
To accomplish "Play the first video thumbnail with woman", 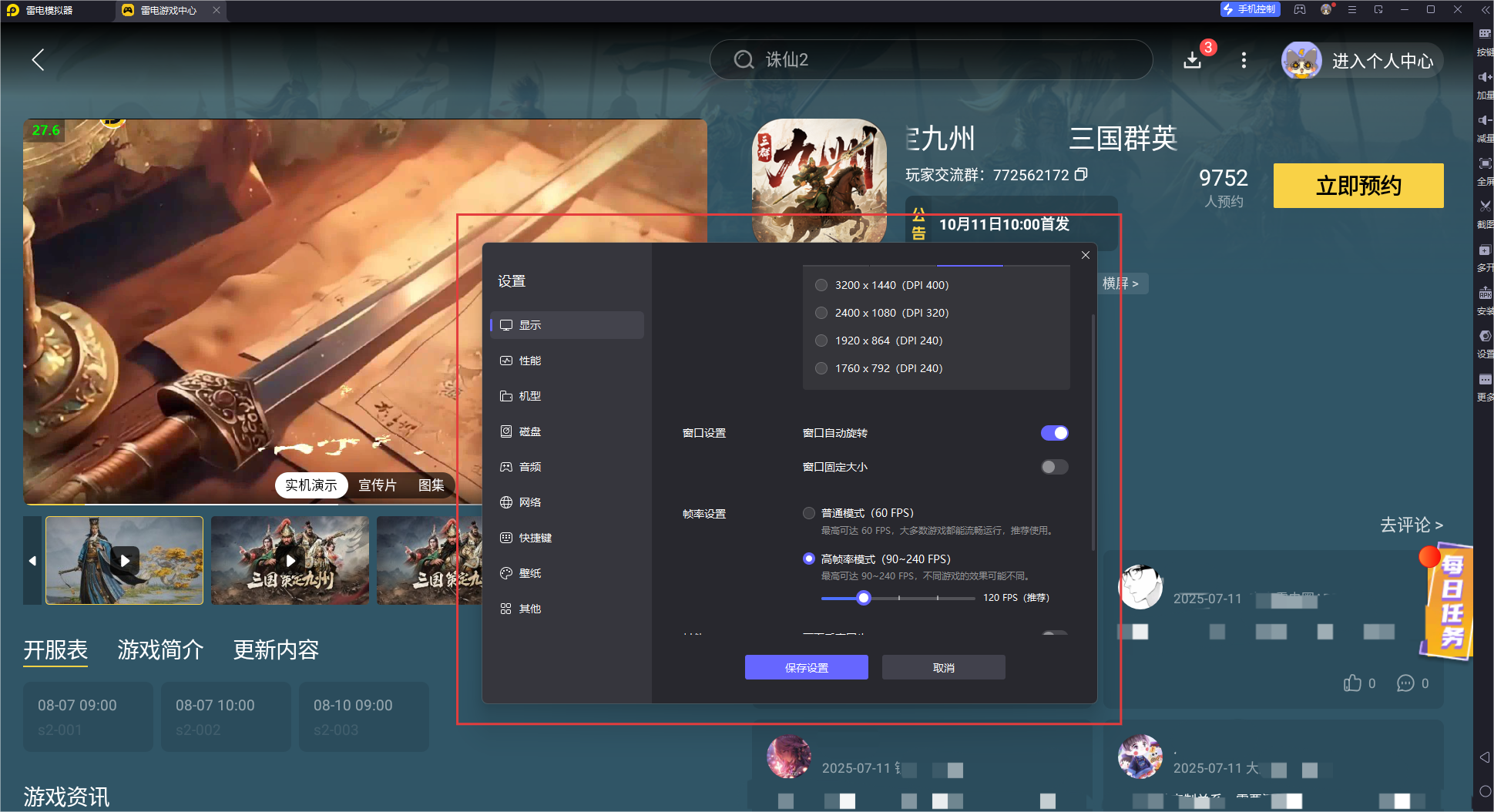I will pos(125,560).
